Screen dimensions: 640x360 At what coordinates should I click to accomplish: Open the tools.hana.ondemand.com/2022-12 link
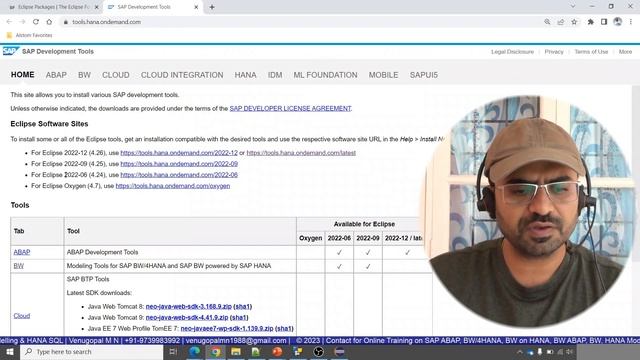(179, 153)
